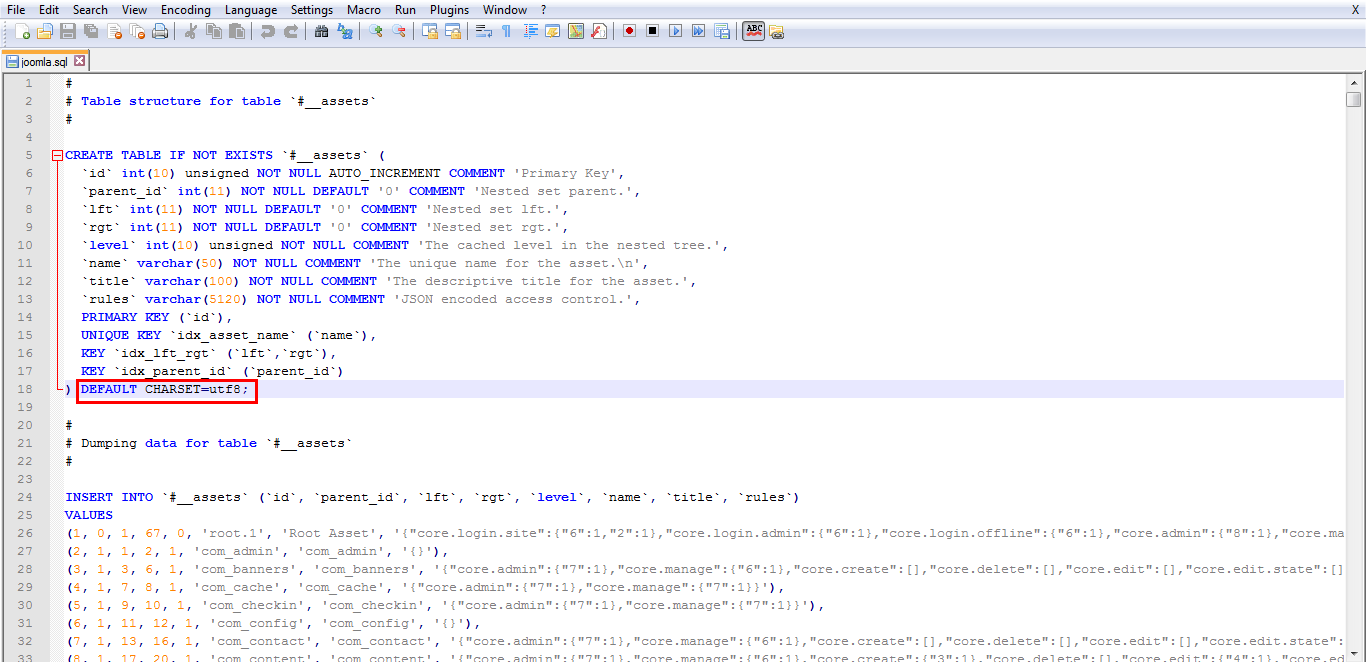
Task: Open the Language menu
Action: (251, 10)
